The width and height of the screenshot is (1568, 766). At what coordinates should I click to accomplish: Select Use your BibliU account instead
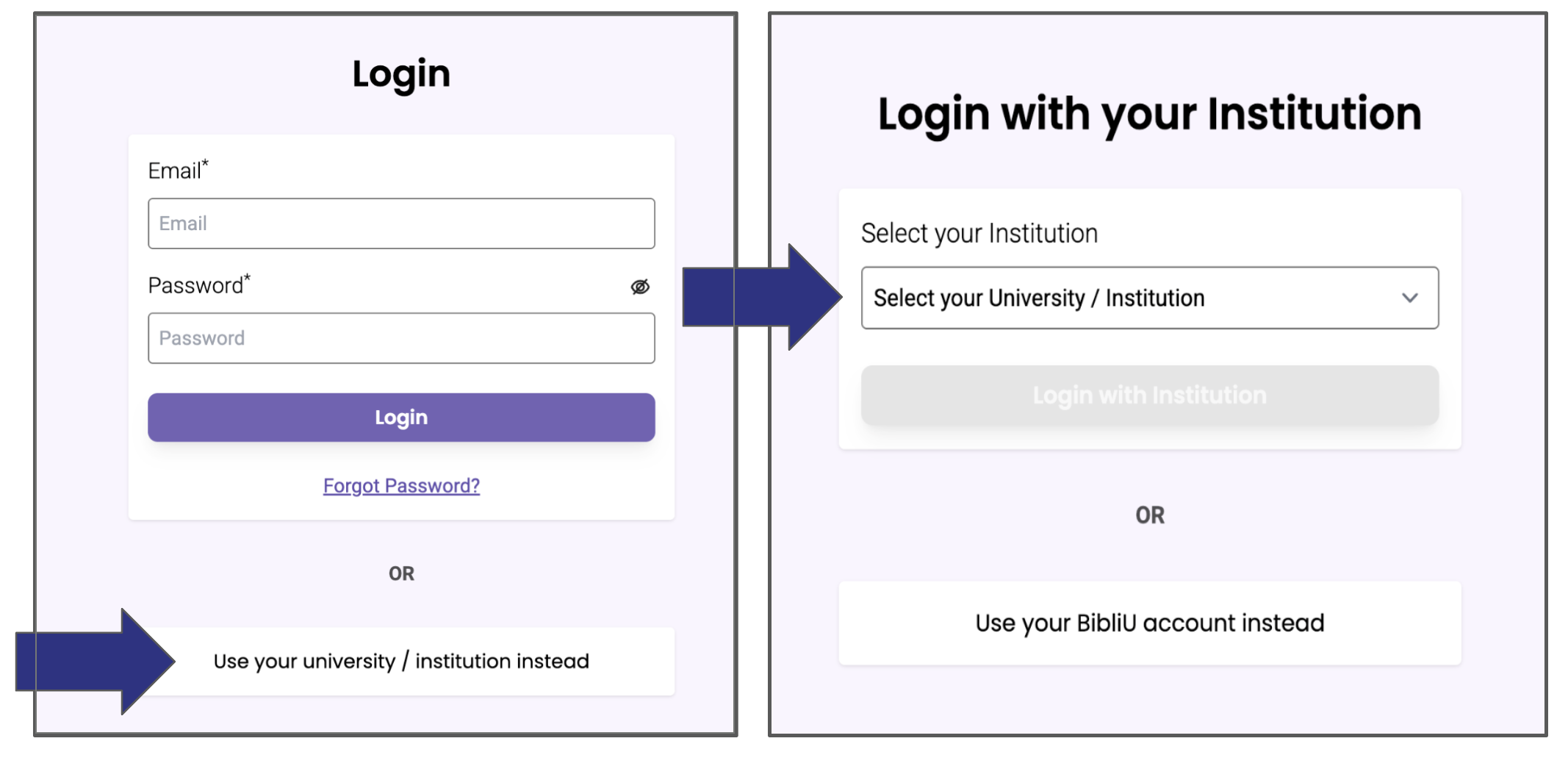(x=1150, y=623)
